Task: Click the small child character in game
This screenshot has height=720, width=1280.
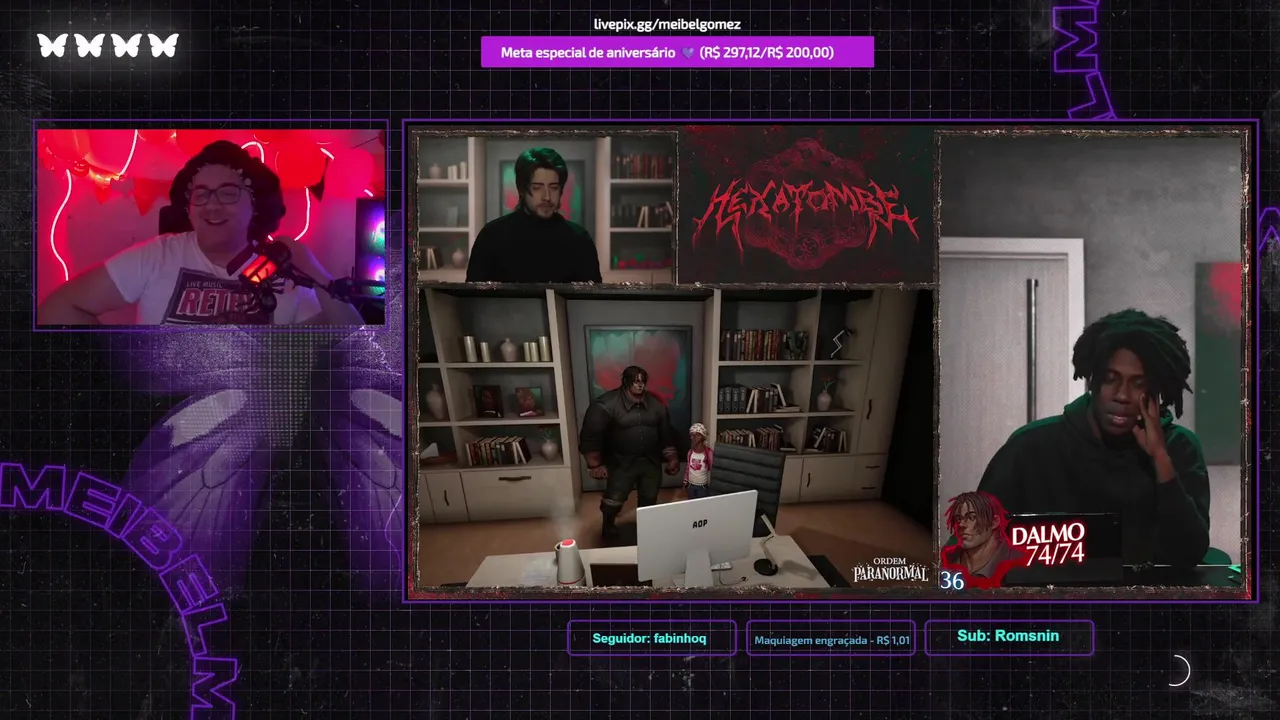Action: [697, 460]
